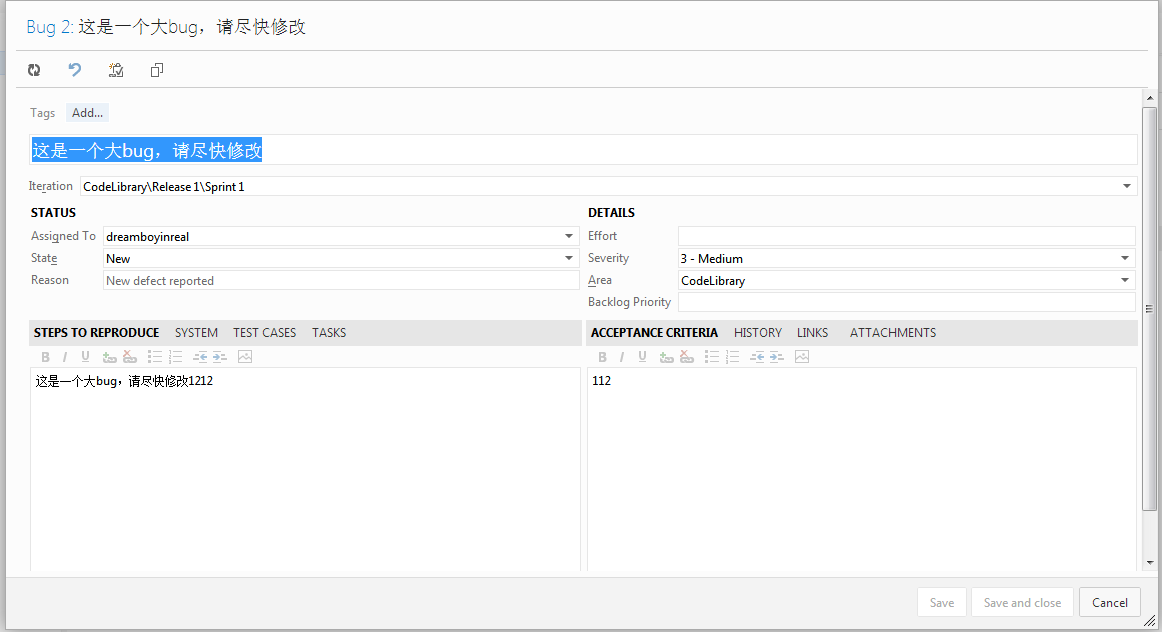
Task: Click the create copy of work item icon
Action: coord(157,70)
